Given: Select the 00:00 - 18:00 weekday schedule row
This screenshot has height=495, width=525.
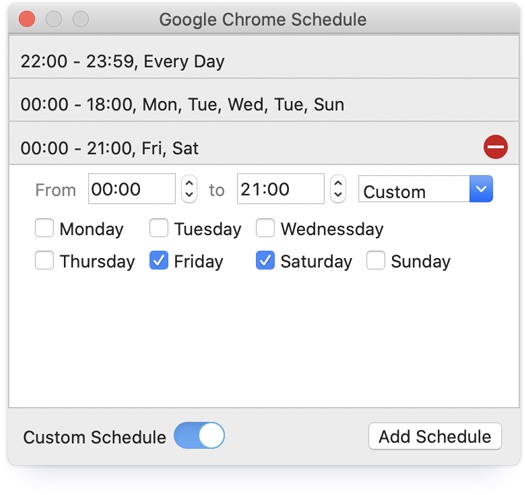Looking at the screenshot, I should click(264, 100).
